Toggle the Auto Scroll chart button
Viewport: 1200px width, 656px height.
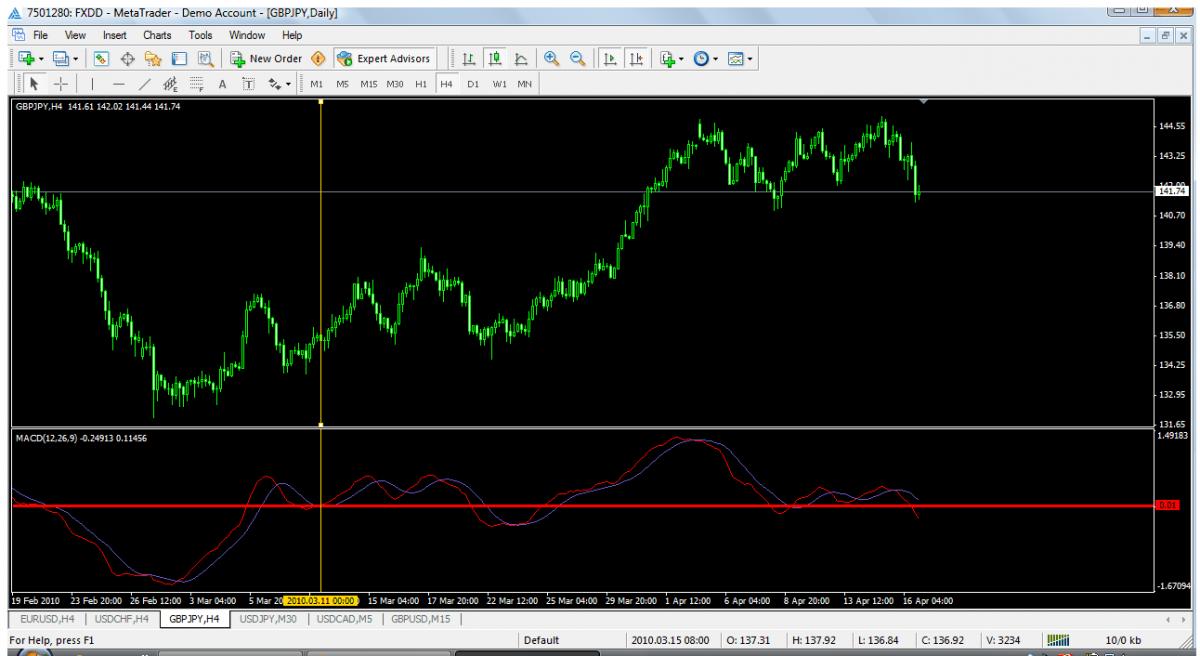point(610,58)
